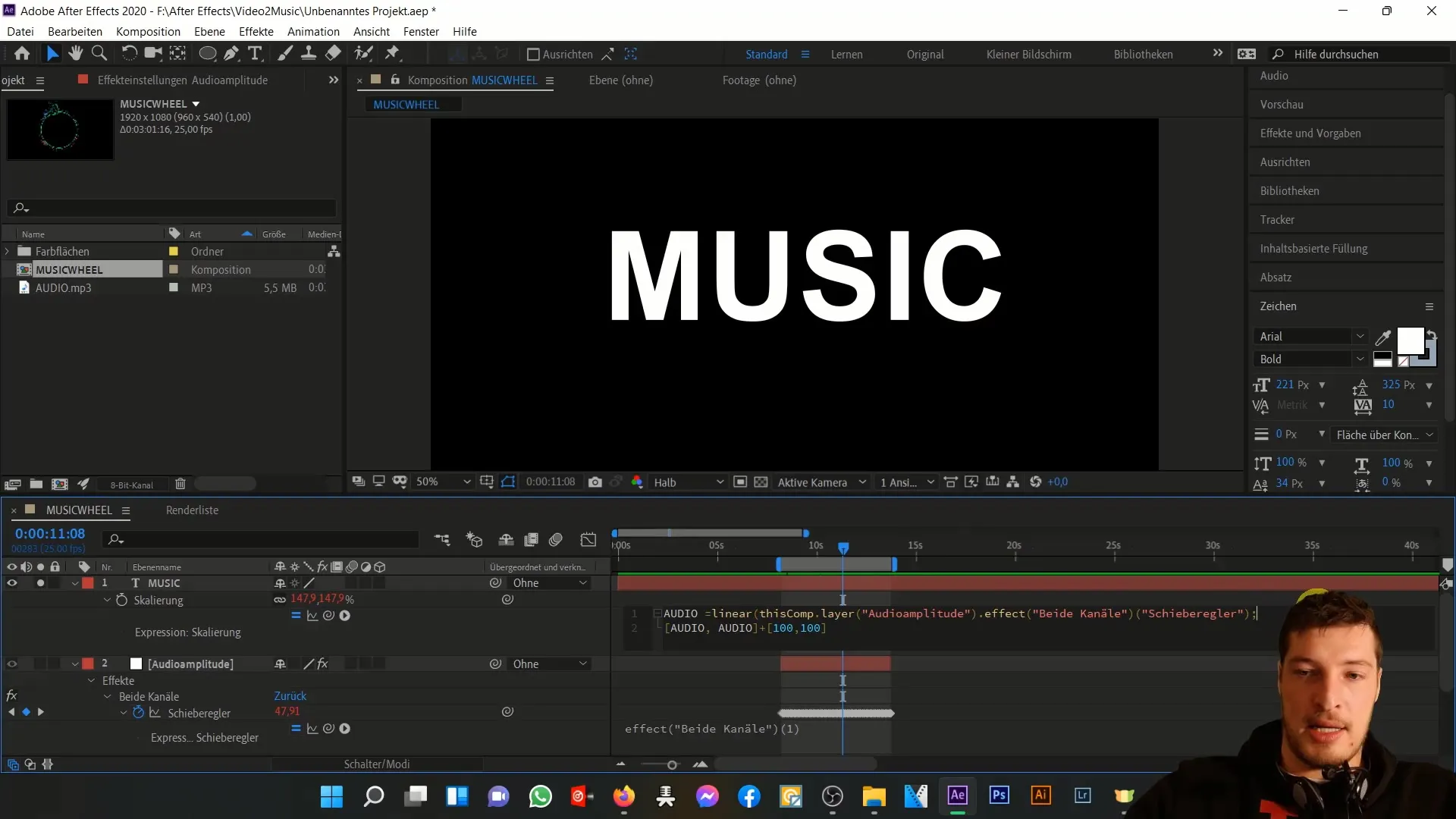
Task: Create new composition icon in project panel
Action: click(60, 485)
